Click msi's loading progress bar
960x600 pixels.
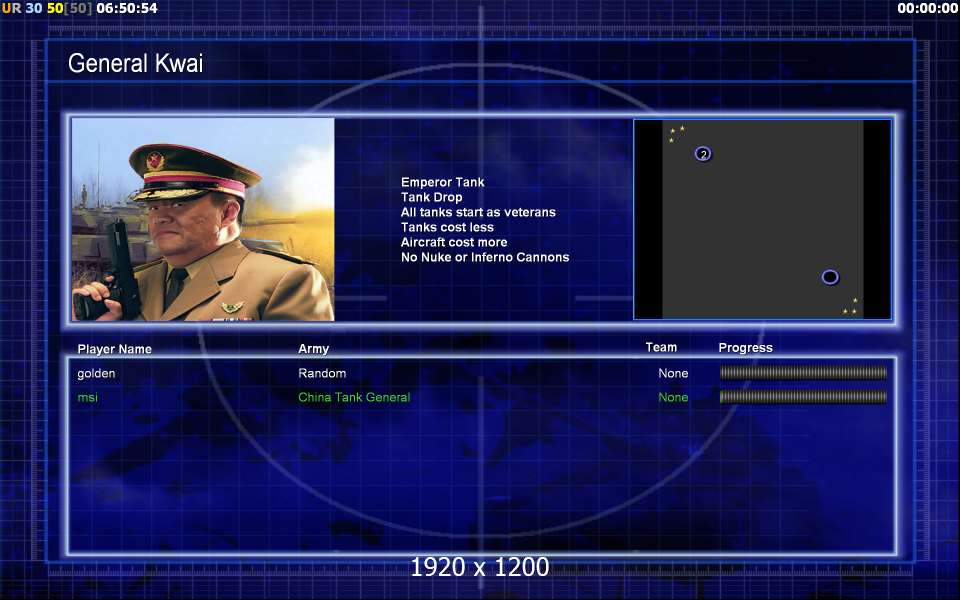803,397
